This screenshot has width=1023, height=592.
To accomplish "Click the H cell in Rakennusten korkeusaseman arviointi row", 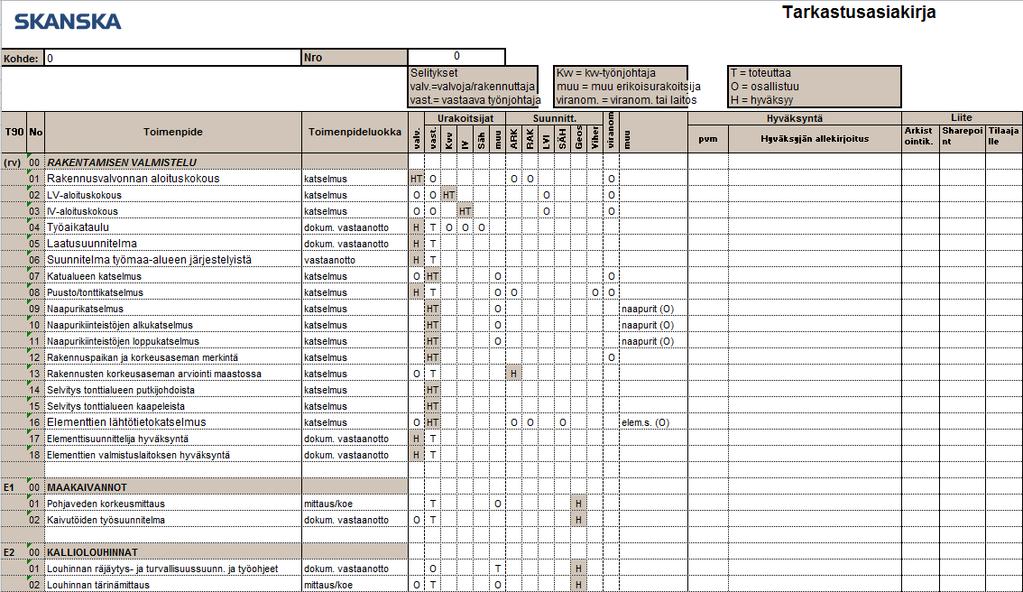I will 513,373.
